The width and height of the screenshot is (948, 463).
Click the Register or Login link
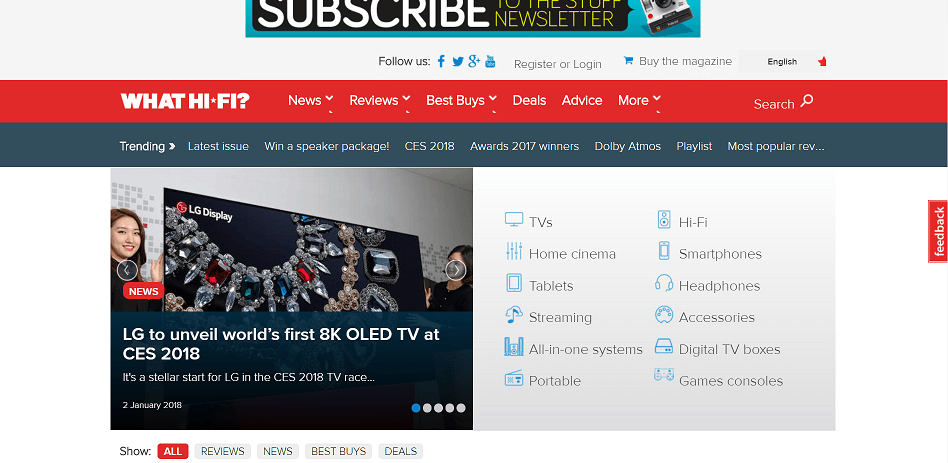coord(557,64)
